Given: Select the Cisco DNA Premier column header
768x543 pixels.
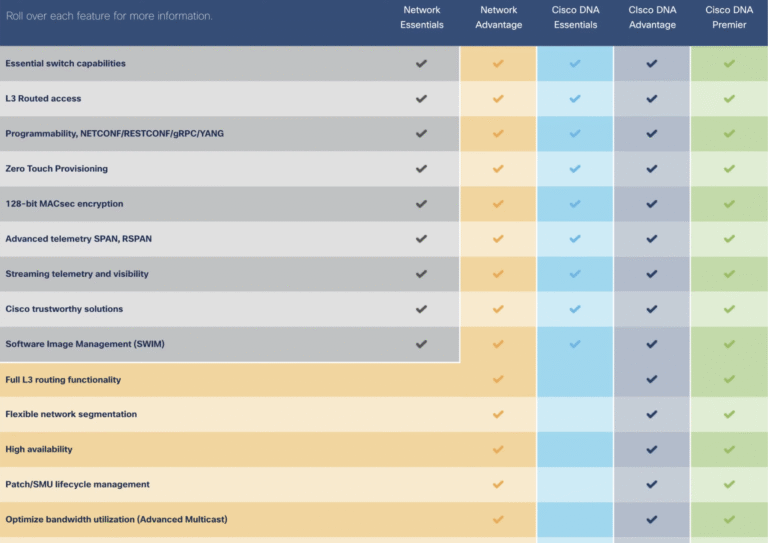Looking at the screenshot, I should coord(729,17).
